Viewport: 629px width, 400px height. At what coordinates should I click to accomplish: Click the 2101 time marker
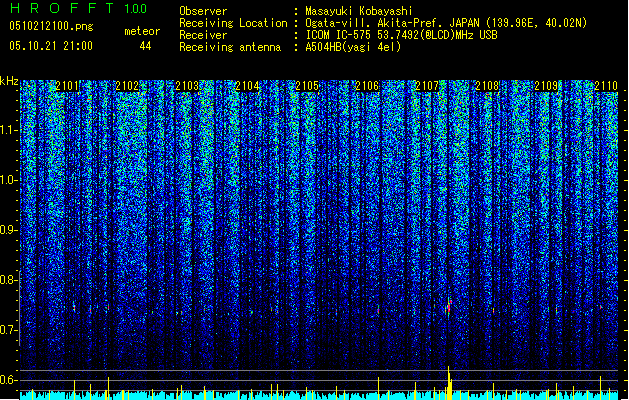(67, 86)
